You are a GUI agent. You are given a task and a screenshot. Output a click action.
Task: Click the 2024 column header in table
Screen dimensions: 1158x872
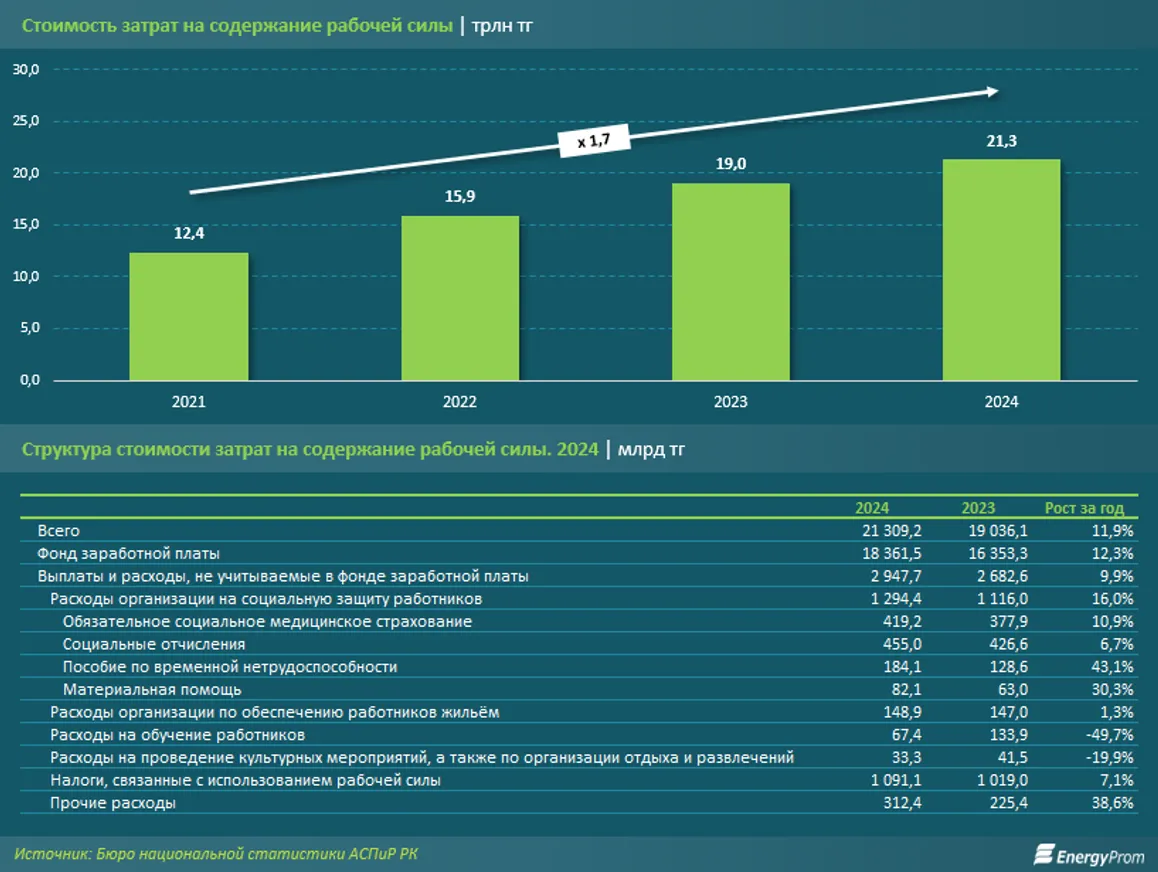[x=871, y=508]
